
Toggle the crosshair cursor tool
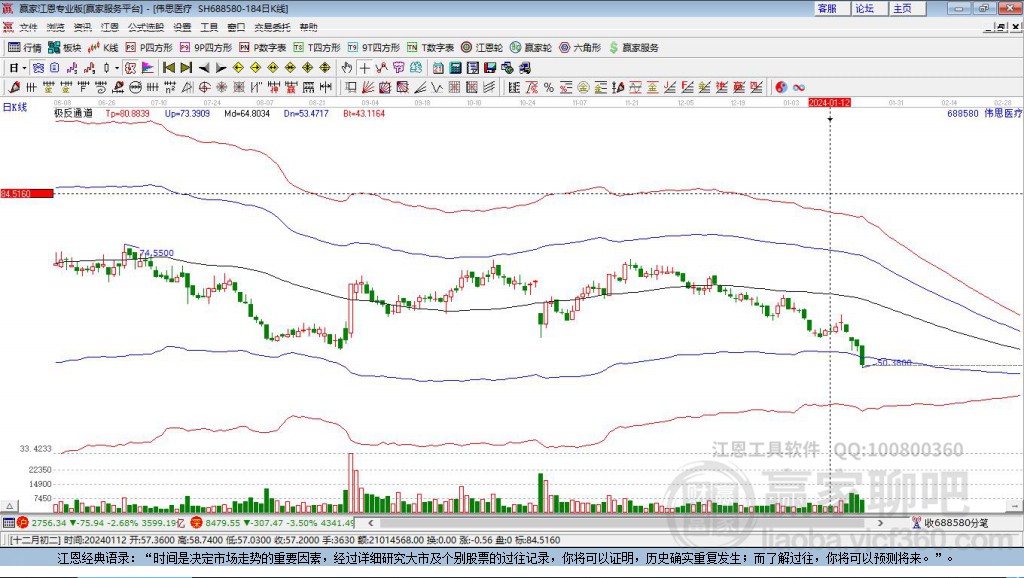coord(364,68)
